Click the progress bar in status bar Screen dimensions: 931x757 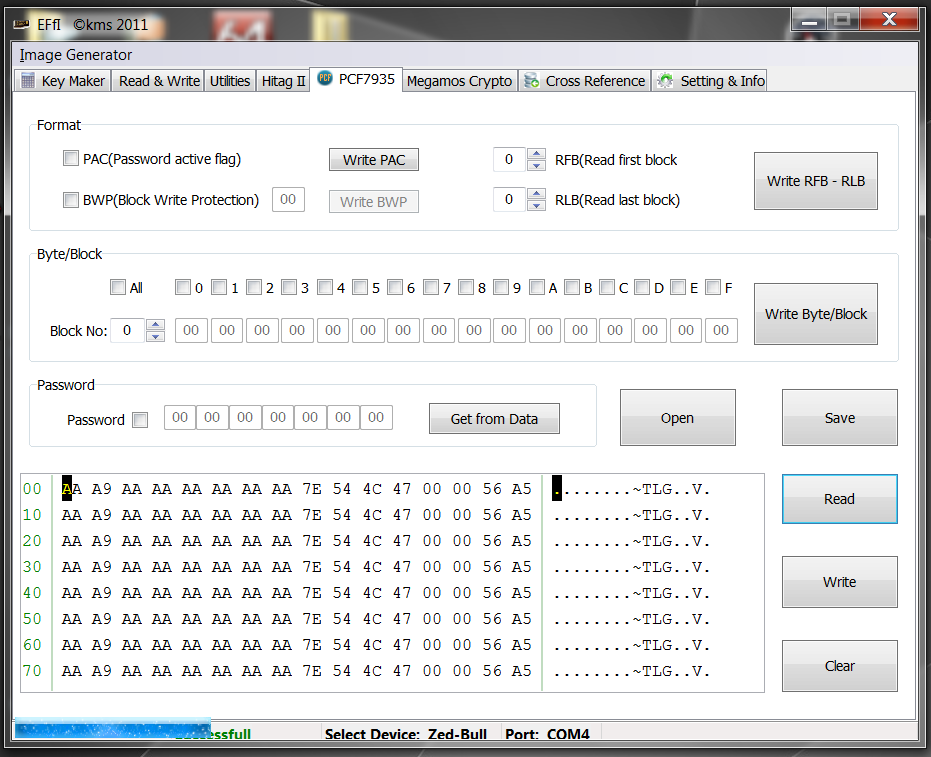tap(113, 728)
